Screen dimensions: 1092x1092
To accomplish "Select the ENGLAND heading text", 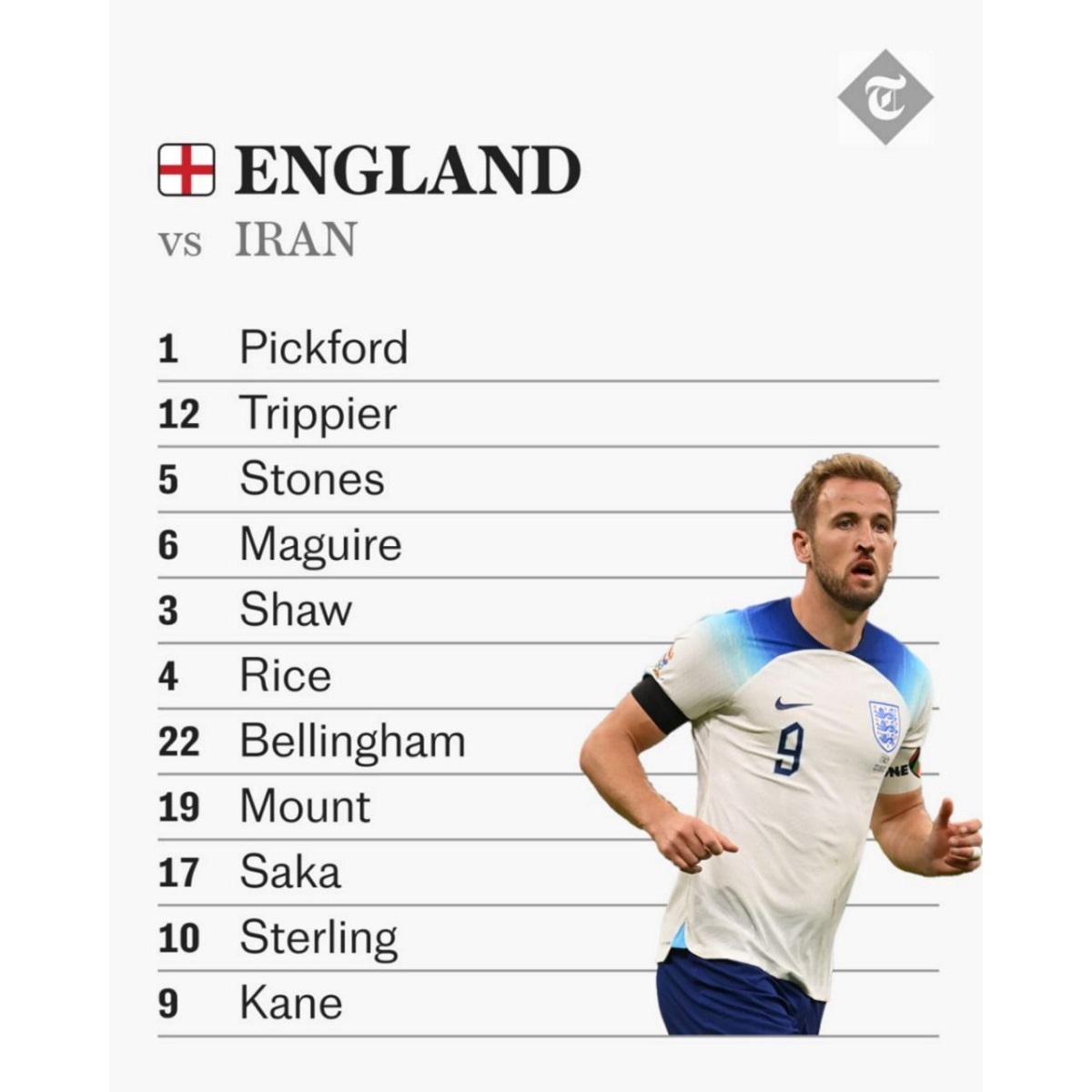I will pyautogui.click(x=408, y=170).
